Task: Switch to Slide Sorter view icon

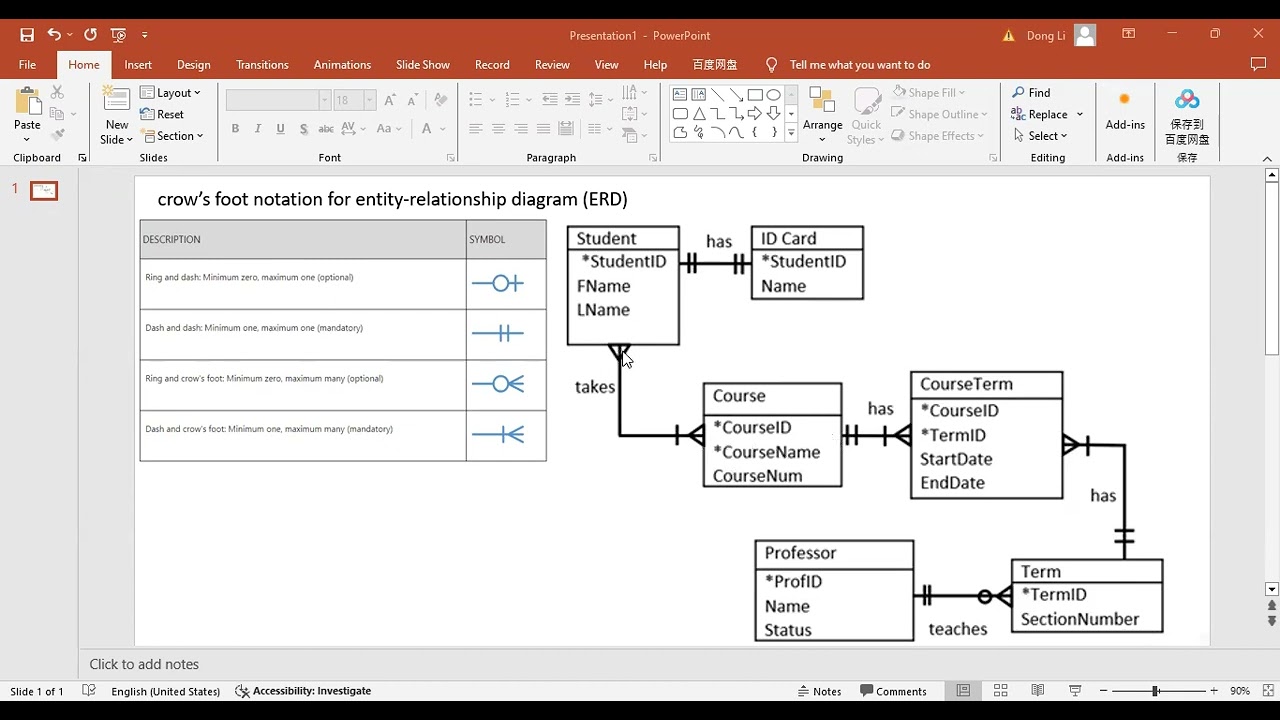Action: (1000, 691)
